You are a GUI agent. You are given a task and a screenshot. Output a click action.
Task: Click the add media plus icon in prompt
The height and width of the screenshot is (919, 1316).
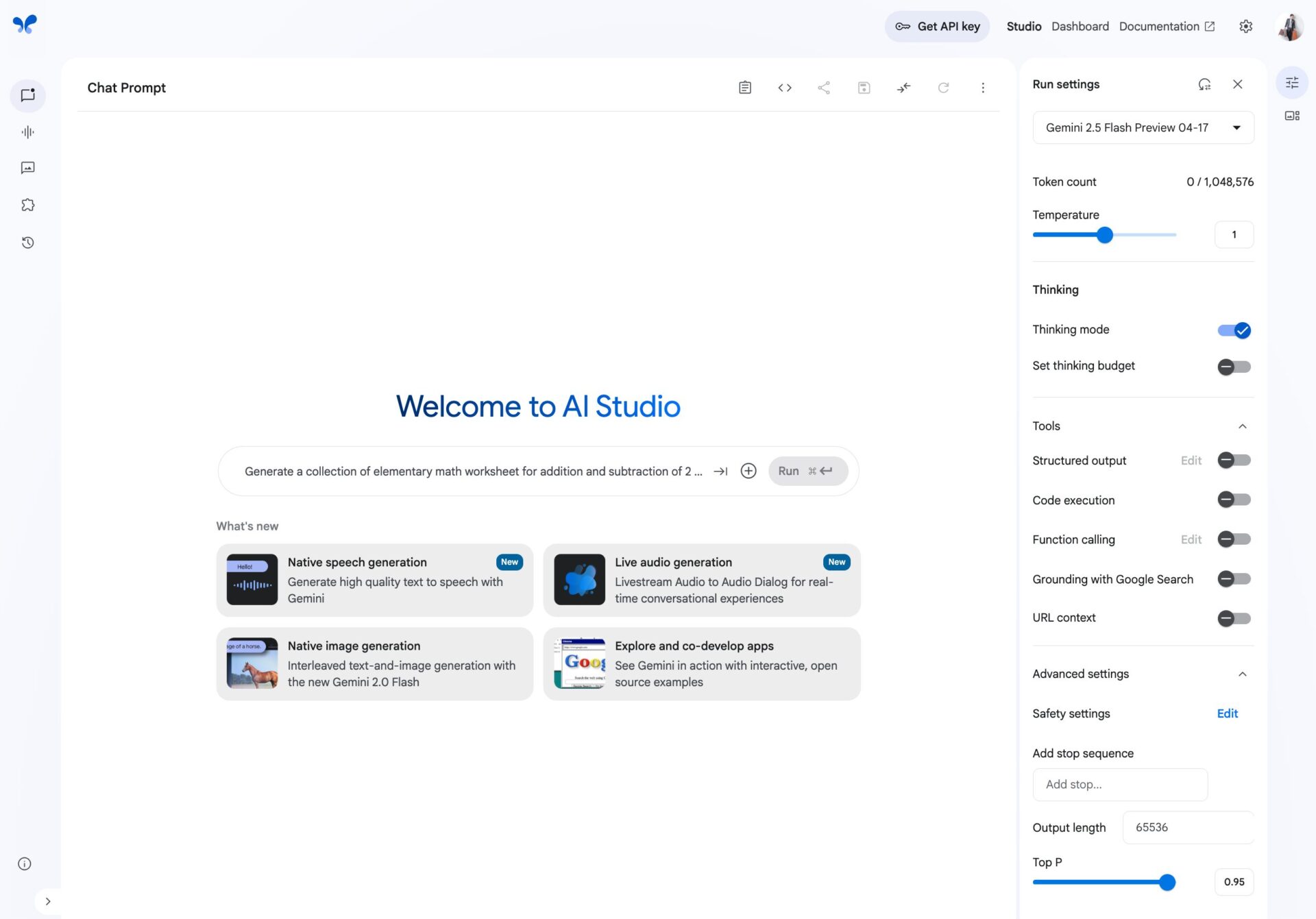pyautogui.click(x=748, y=471)
